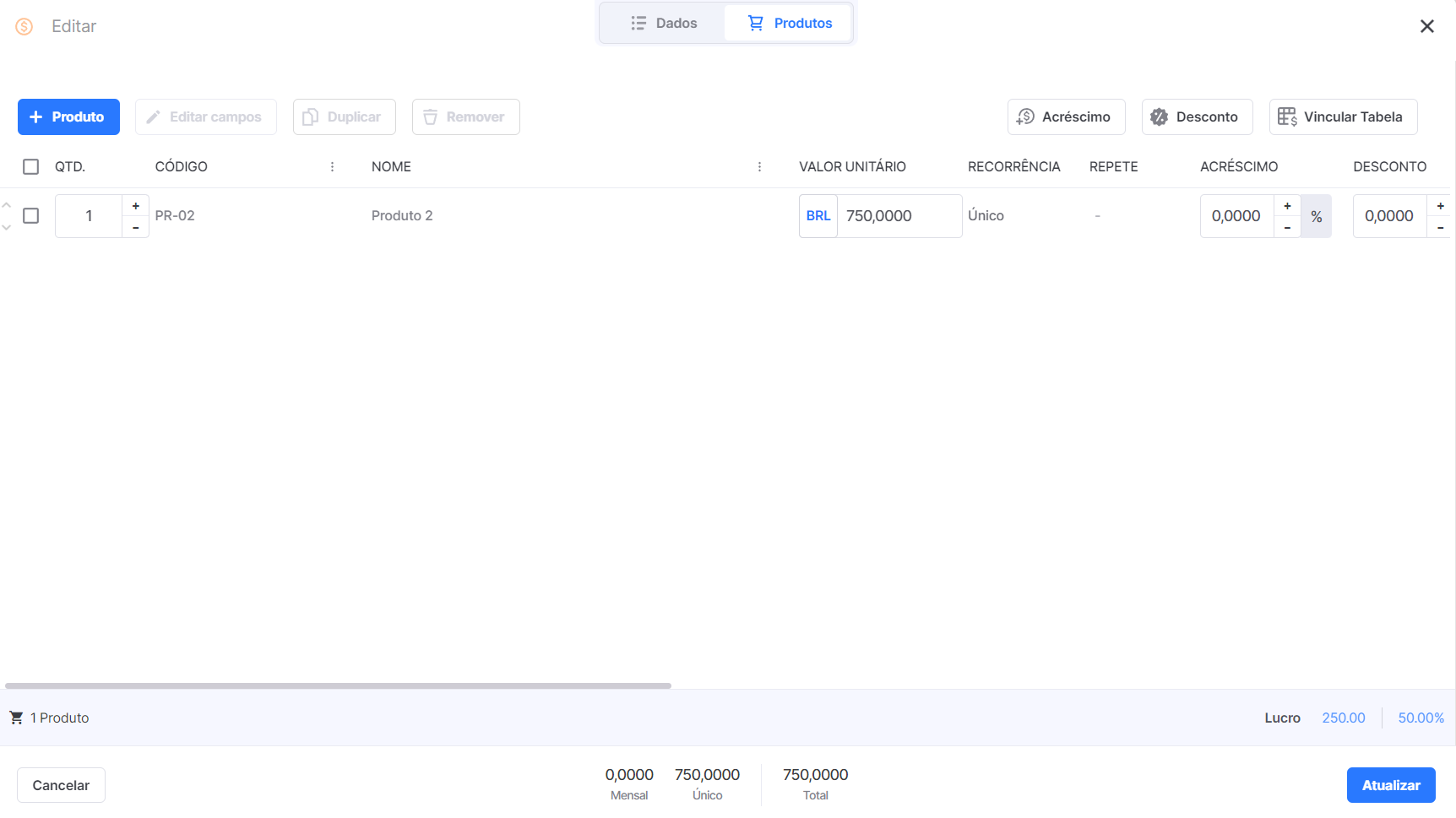Click the unit value field 750,0000

[x=899, y=216]
